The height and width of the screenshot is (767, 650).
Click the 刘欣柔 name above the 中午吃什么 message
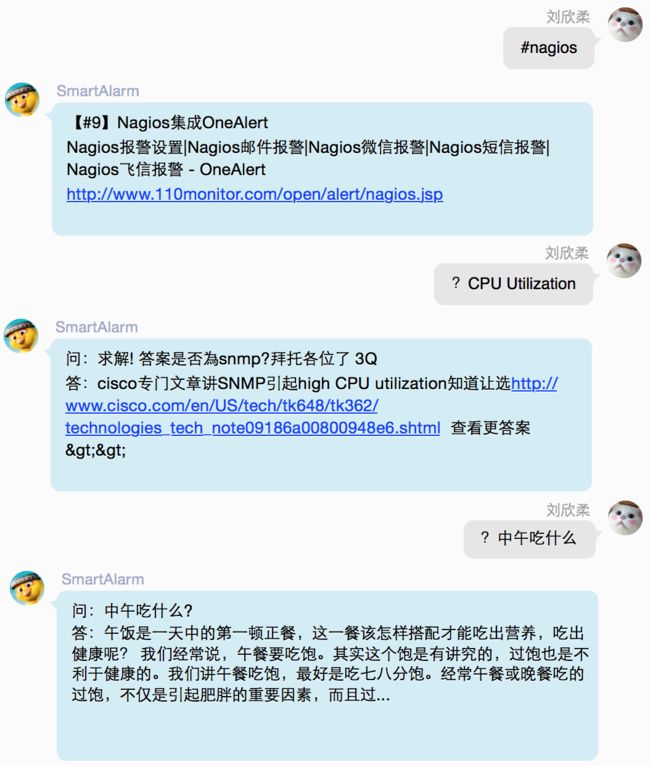tap(568, 510)
